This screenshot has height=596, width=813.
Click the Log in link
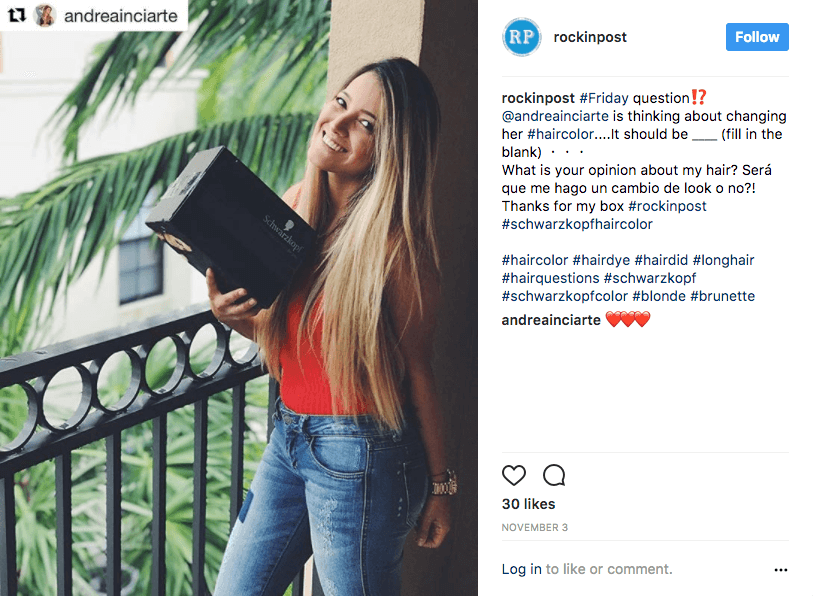(521, 569)
